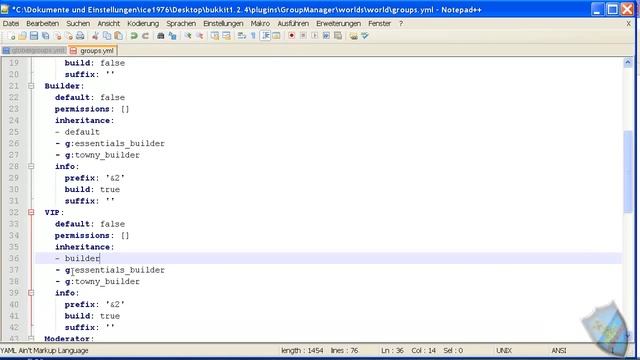640x360 pixels.
Task: Click the Paste clipboard icon
Action: (x=118, y=36)
